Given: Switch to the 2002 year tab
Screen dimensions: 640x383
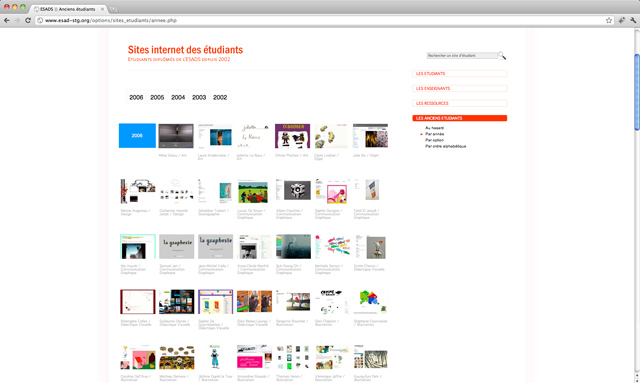Looking at the screenshot, I should 220,97.
